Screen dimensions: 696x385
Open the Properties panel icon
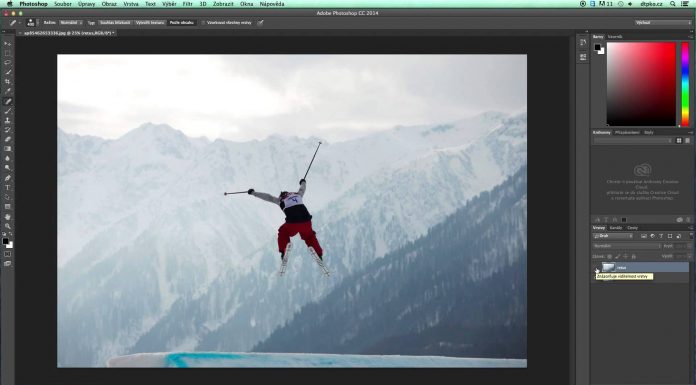583,57
